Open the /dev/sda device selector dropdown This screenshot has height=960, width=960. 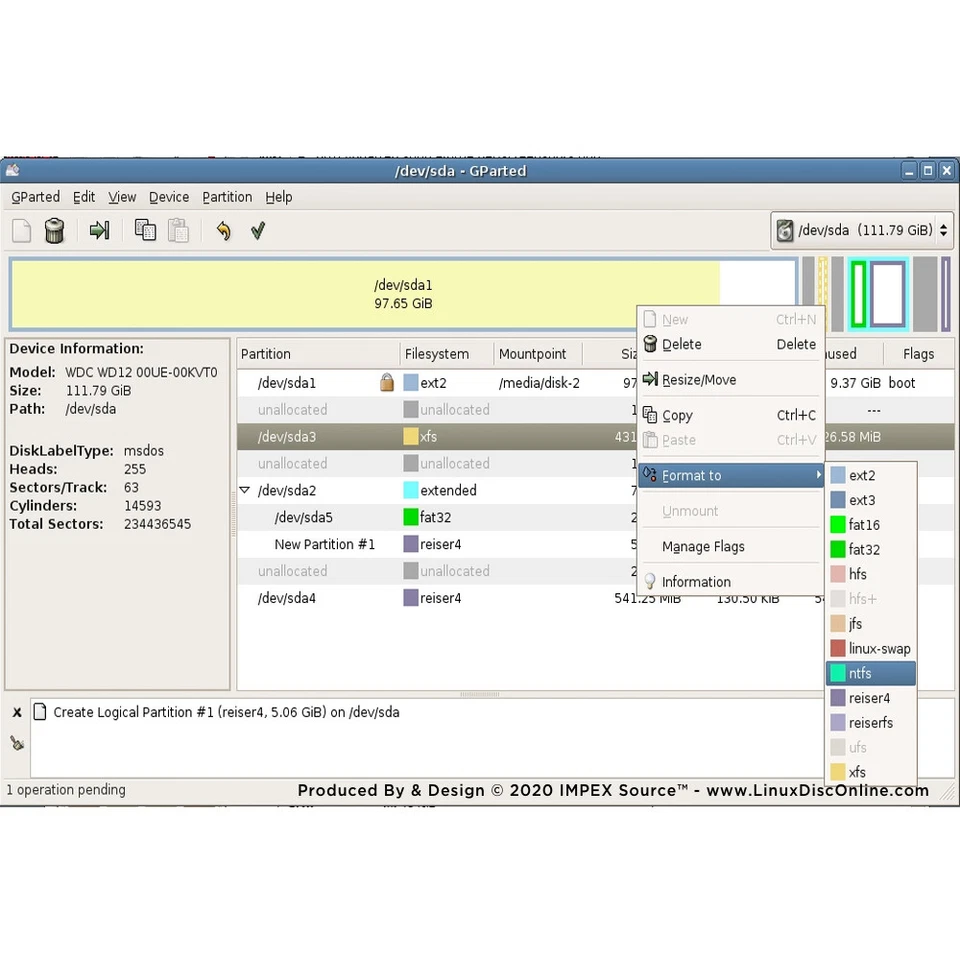(942, 230)
